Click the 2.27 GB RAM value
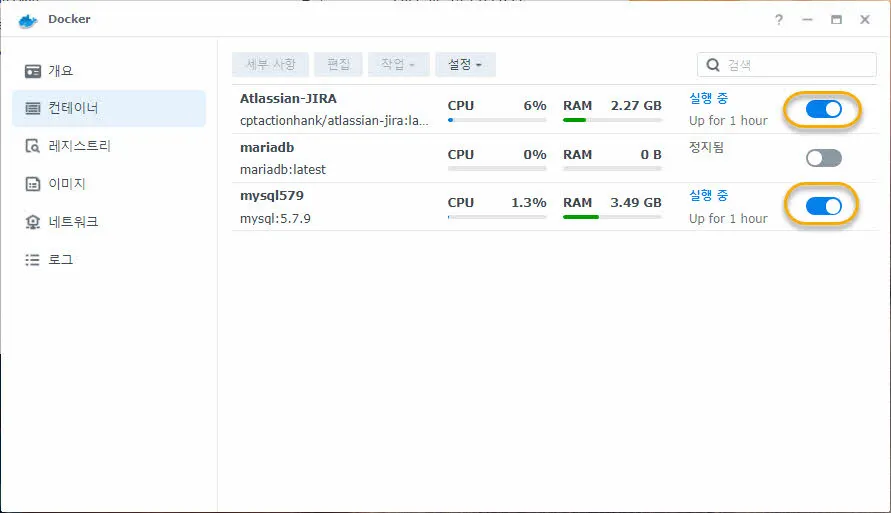891x513 pixels. (x=636, y=106)
